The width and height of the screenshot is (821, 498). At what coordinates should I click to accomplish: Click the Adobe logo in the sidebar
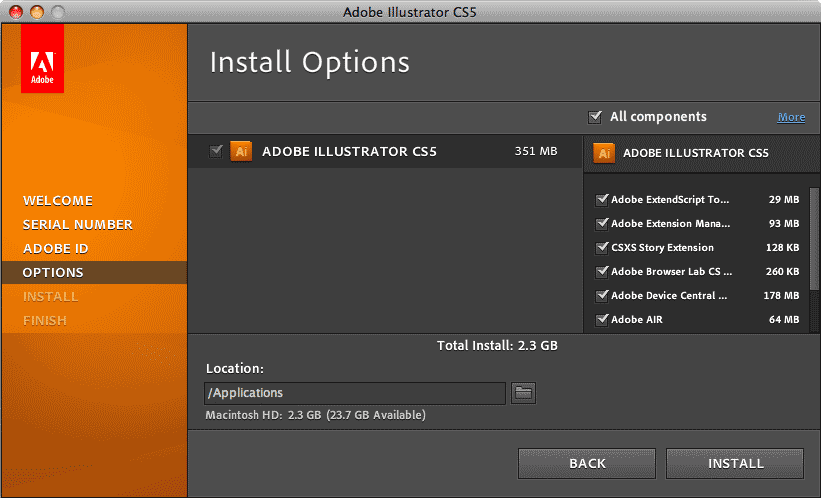(42, 58)
